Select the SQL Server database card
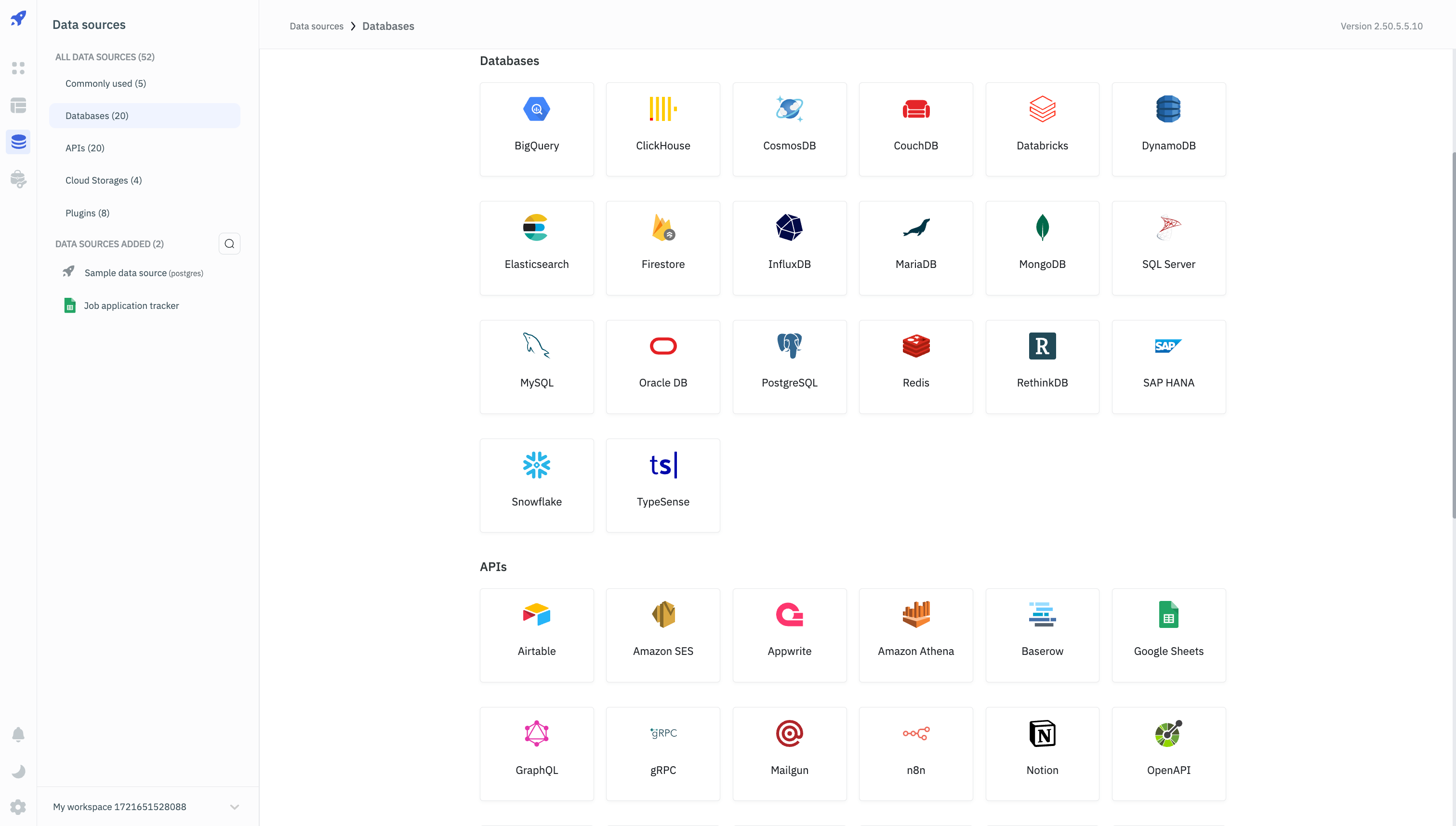This screenshot has width=1456, height=826. pyautogui.click(x=1169, y=248)
